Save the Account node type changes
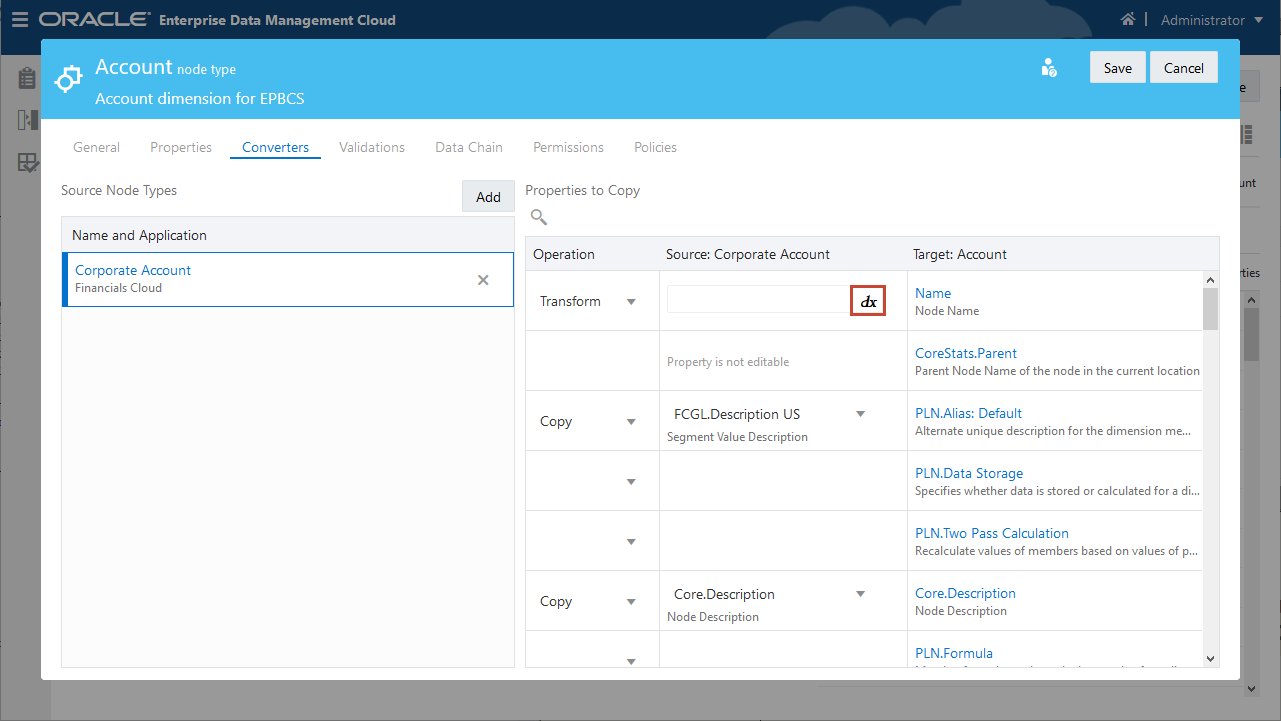 [1117, 67]
